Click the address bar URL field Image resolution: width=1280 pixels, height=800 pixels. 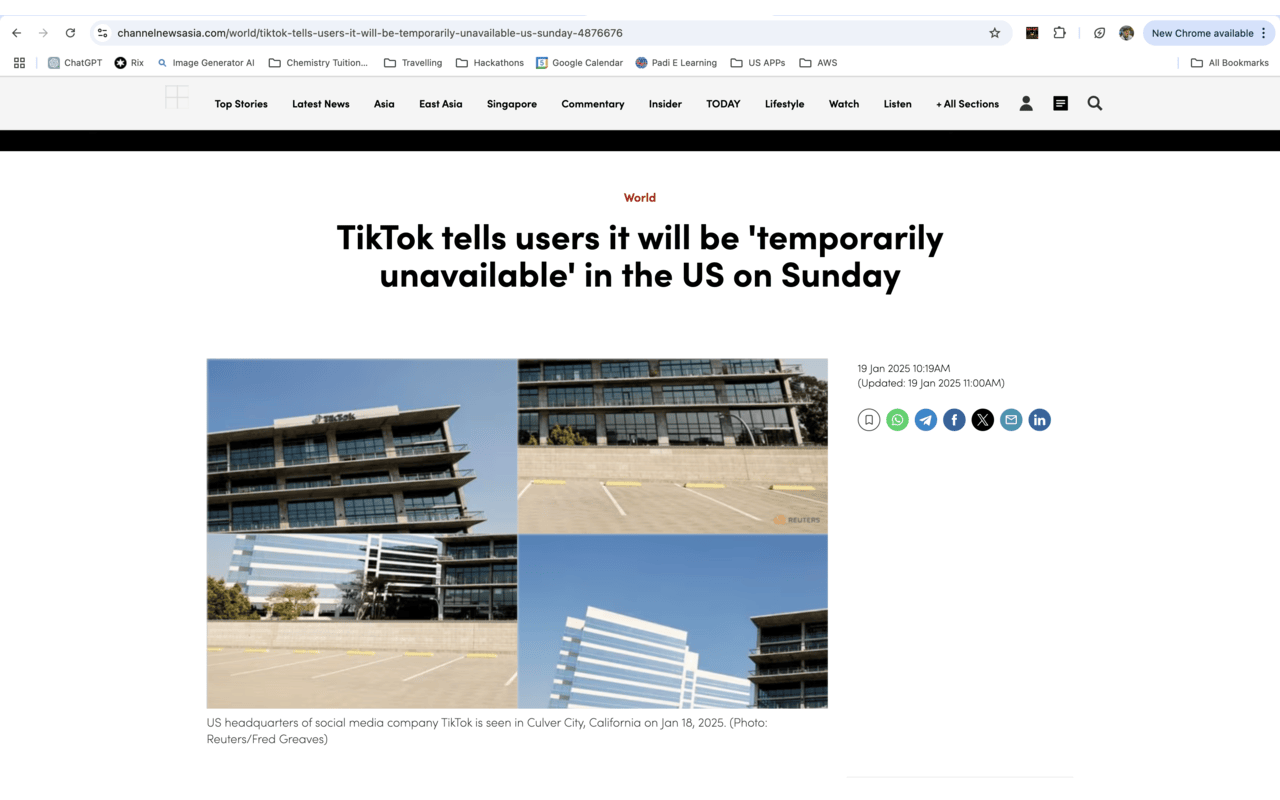(x=550, y=33)
